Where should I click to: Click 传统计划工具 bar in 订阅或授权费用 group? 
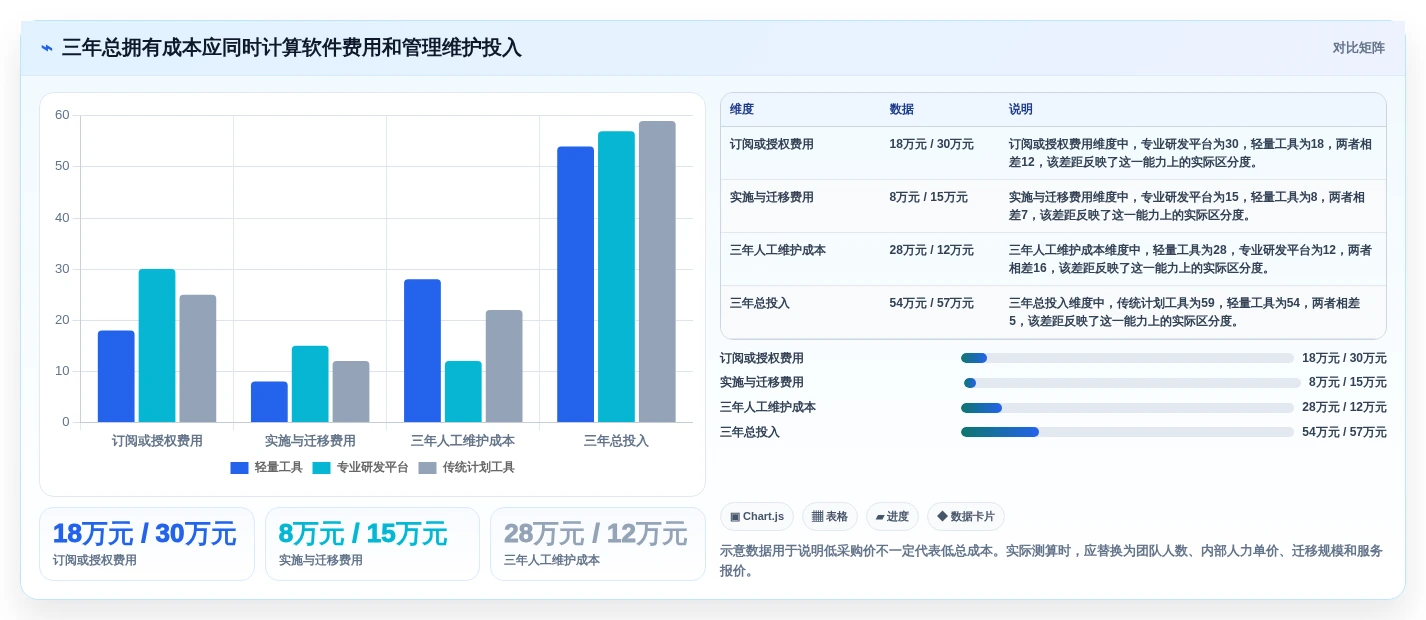tap(198, 358)
